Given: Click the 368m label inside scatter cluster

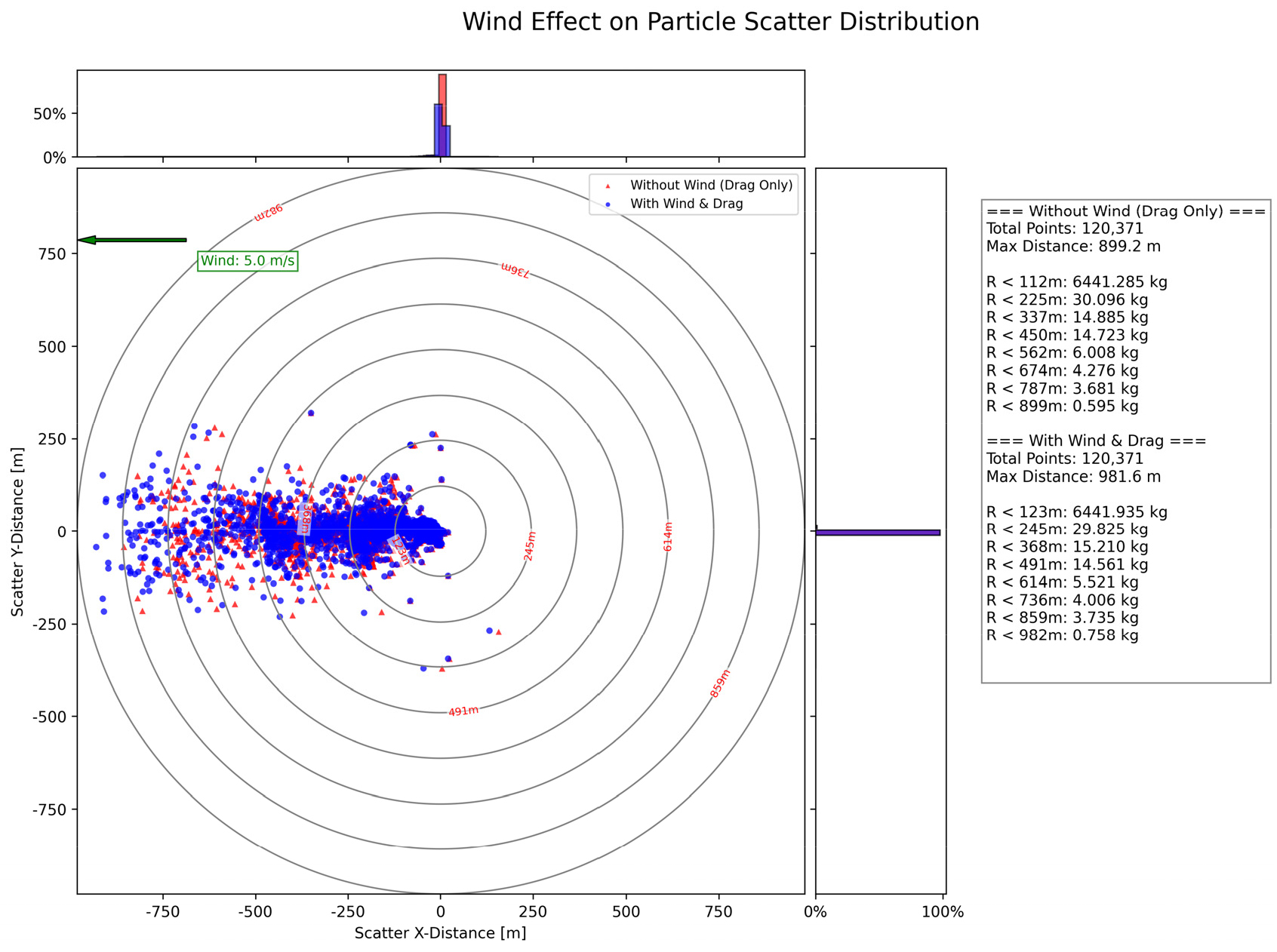Looking at the screenshot, I should tap(305, 520).
